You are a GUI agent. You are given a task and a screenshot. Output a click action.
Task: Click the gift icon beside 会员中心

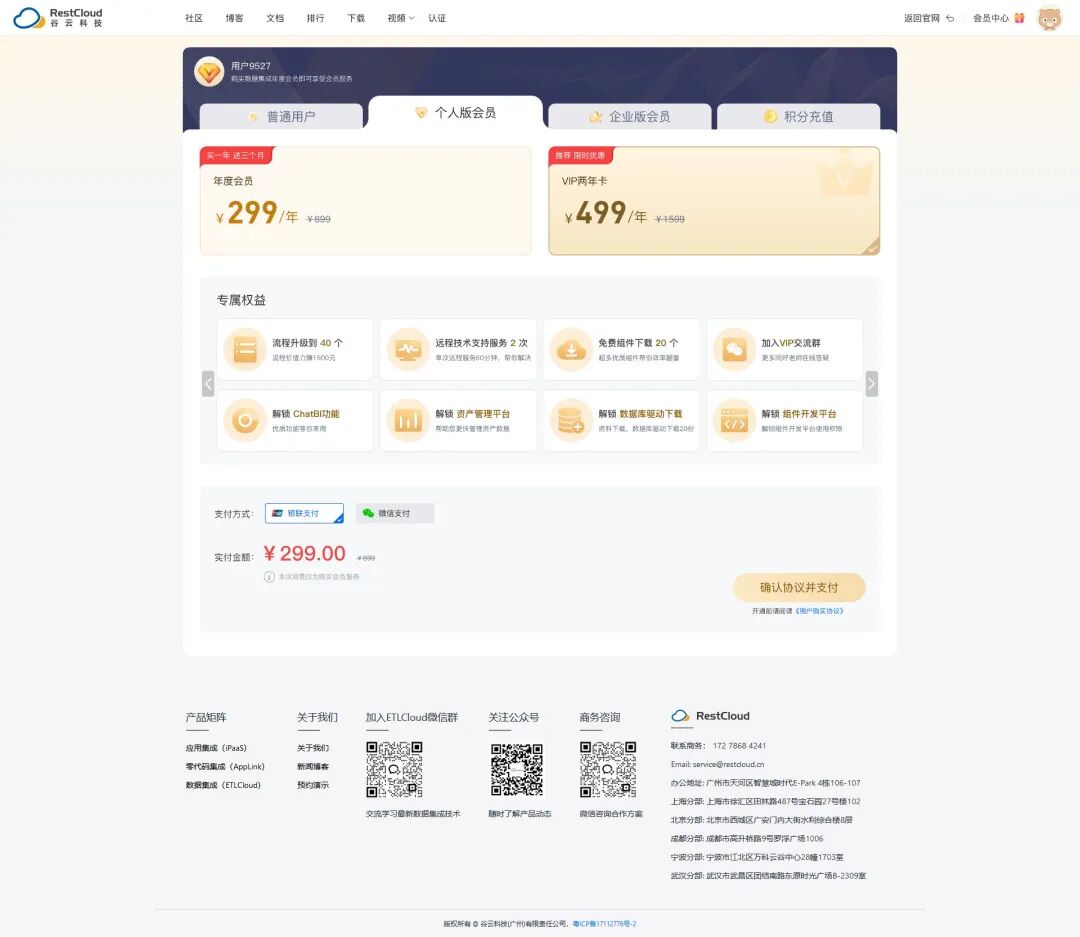click(x=1018, y=17)
